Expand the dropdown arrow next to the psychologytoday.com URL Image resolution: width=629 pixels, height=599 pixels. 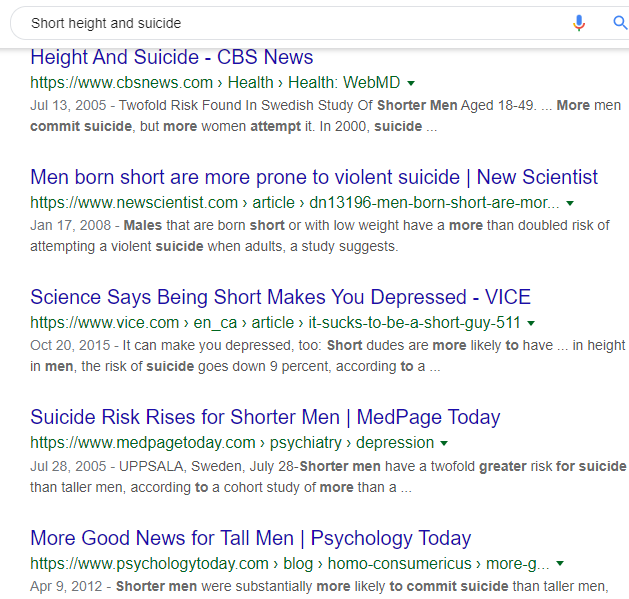pos(560,564)
